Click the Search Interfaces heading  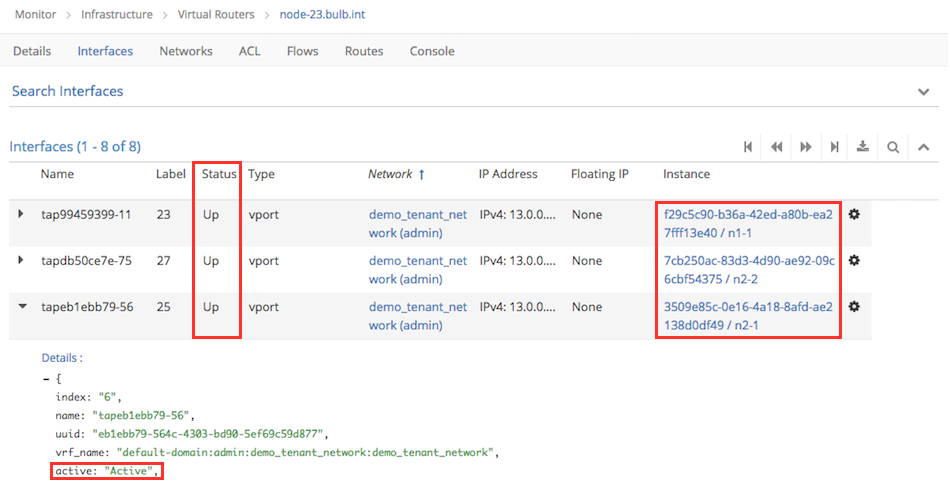point(67,91)
